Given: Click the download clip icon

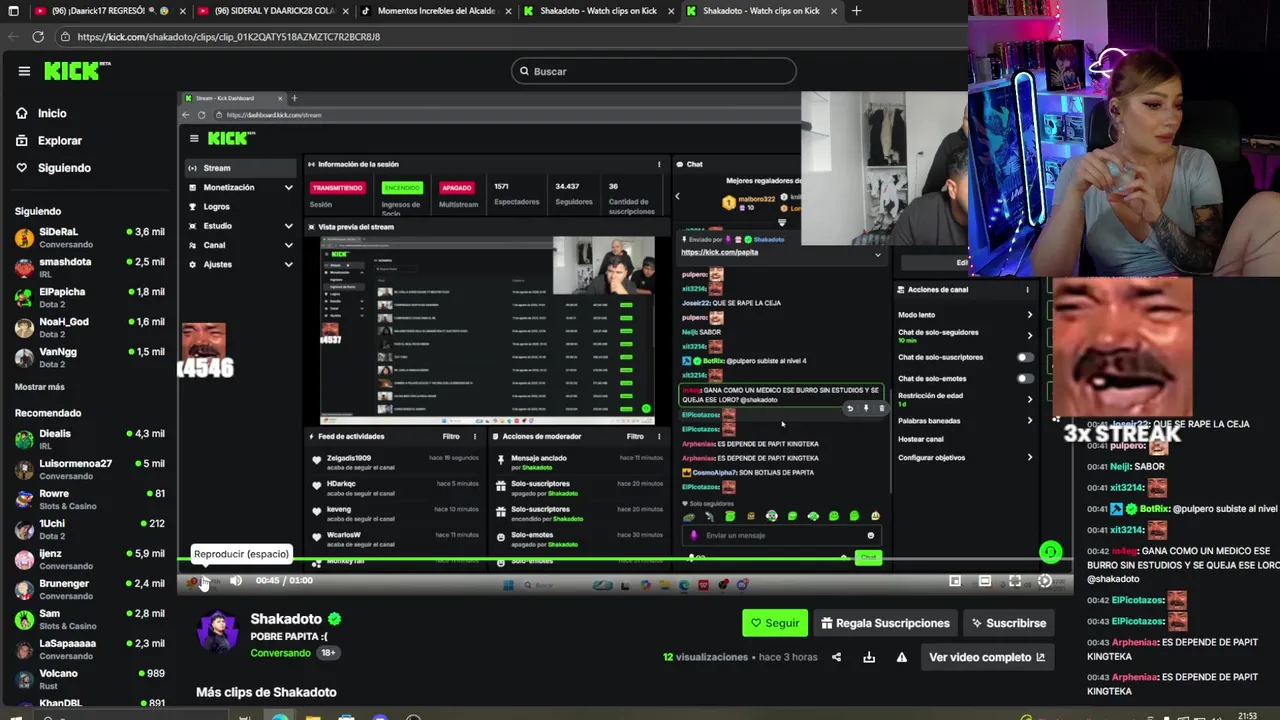Looking at the screenshot, I should pyautogui.click(x=869, y=657).
